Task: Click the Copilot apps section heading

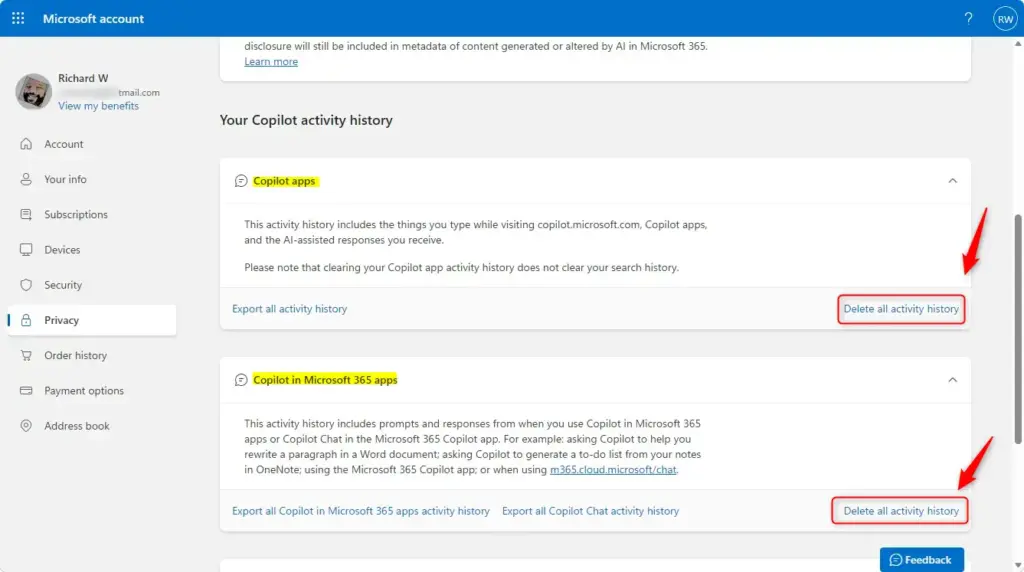Action: coord(284,181)
